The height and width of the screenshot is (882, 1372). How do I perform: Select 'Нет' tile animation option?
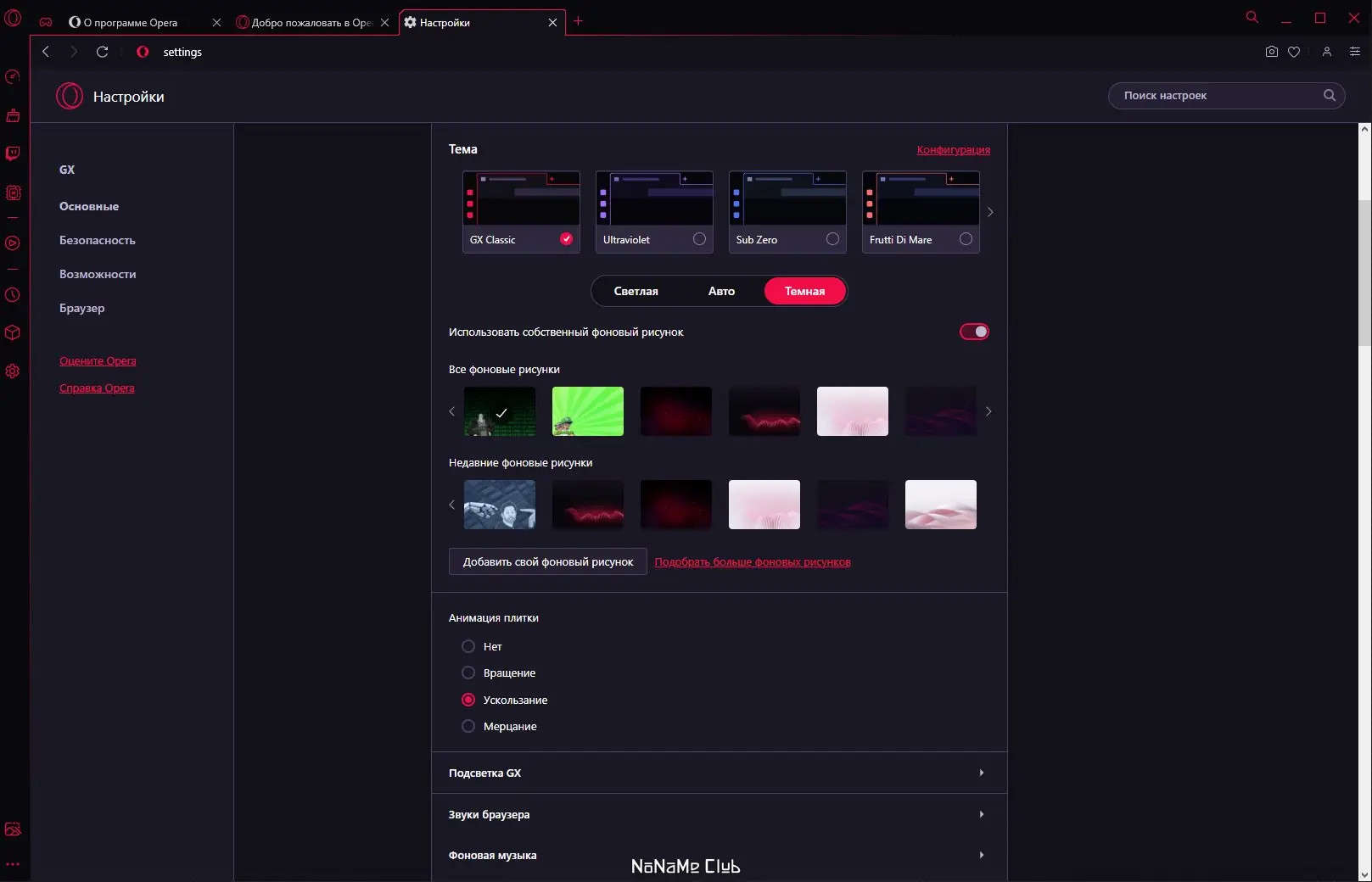click(468, 646)
